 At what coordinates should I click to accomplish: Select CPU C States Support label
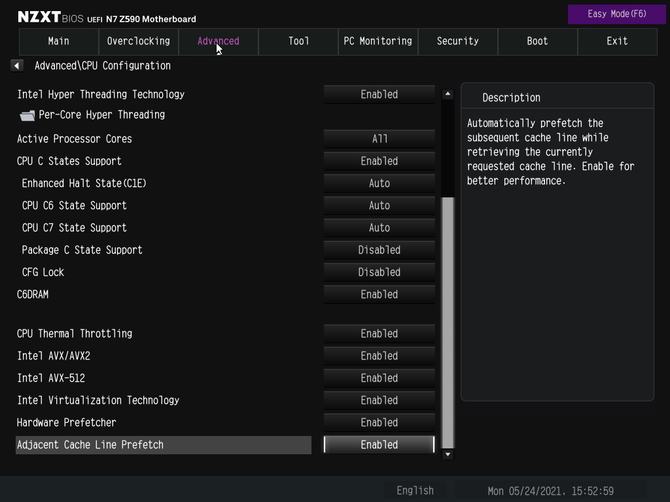point(69,161)
